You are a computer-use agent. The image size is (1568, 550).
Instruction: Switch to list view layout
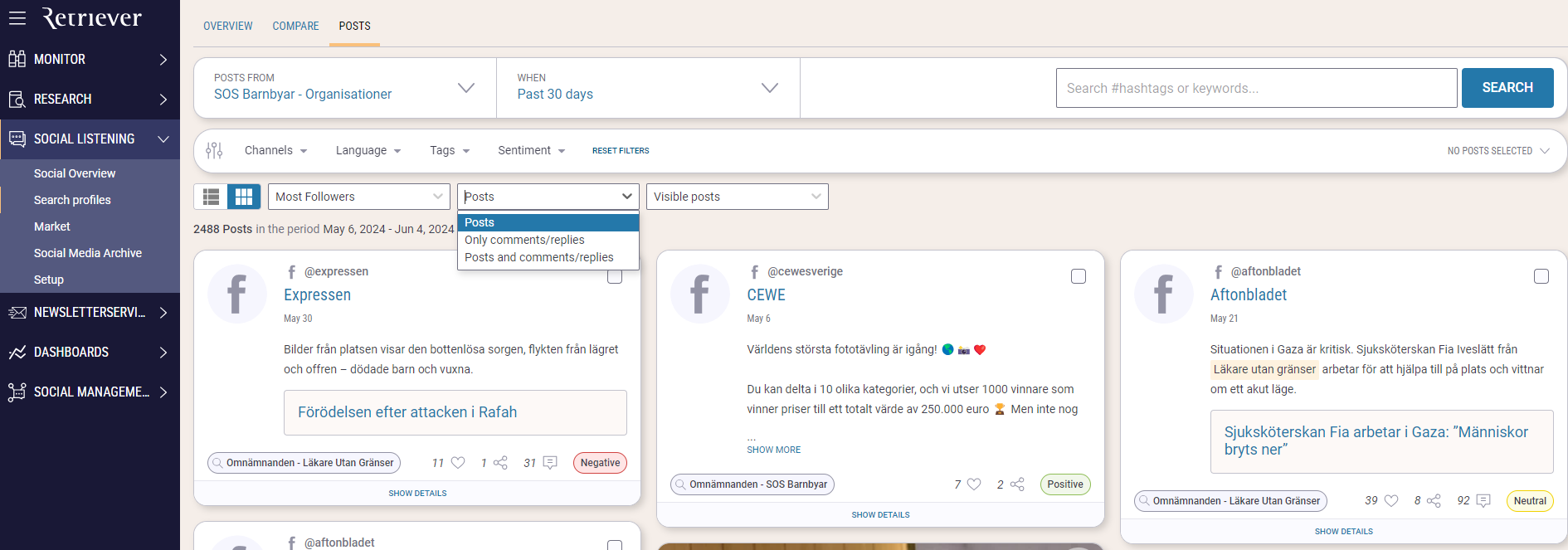[x=211, y=197]
